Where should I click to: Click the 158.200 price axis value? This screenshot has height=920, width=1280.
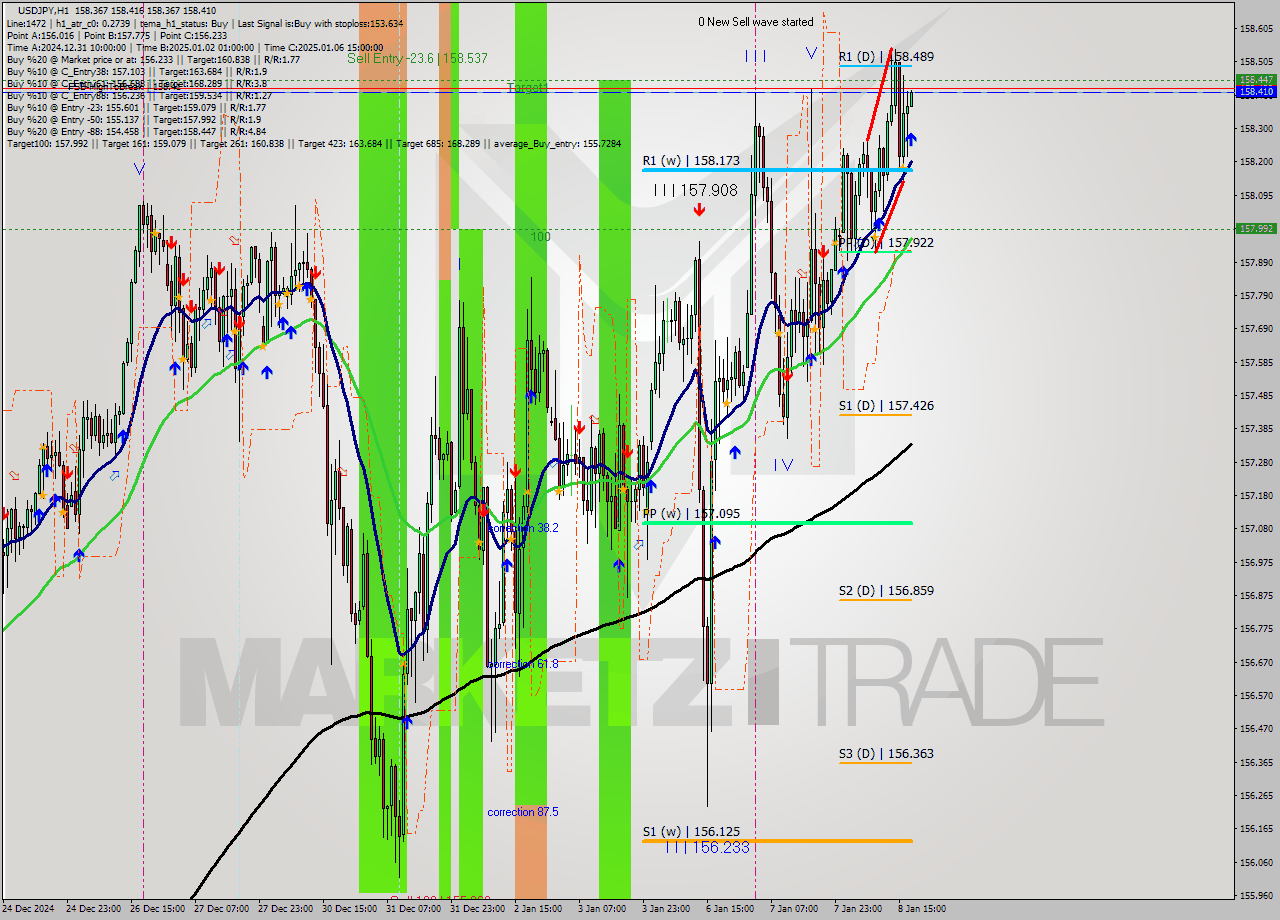pyautogui.click(x=1256, y=161)
